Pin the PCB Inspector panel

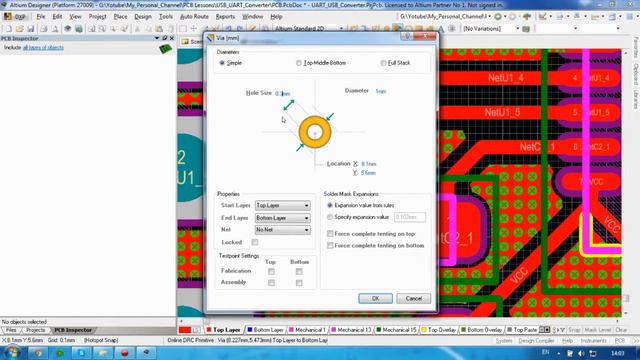click(165, 38)
